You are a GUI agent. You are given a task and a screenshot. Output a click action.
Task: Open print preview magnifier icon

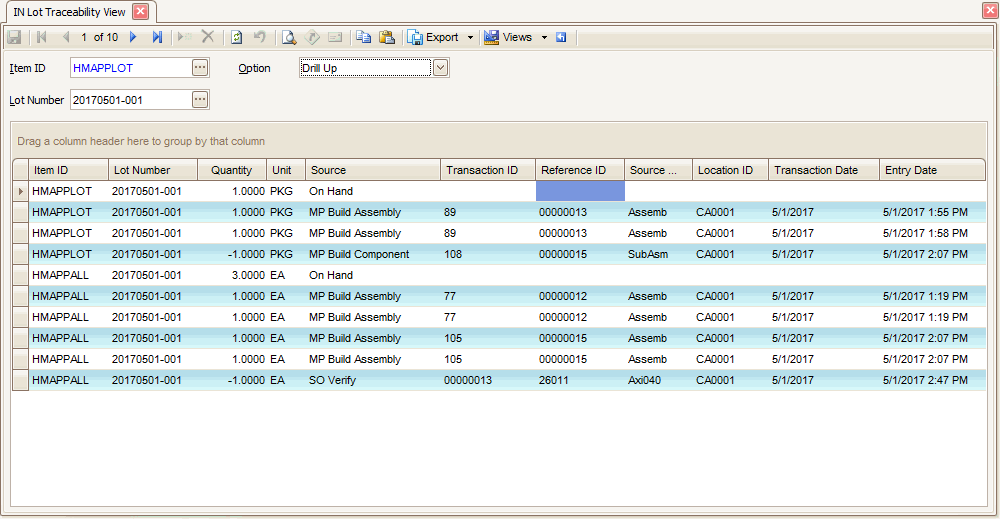click(289, 37)
